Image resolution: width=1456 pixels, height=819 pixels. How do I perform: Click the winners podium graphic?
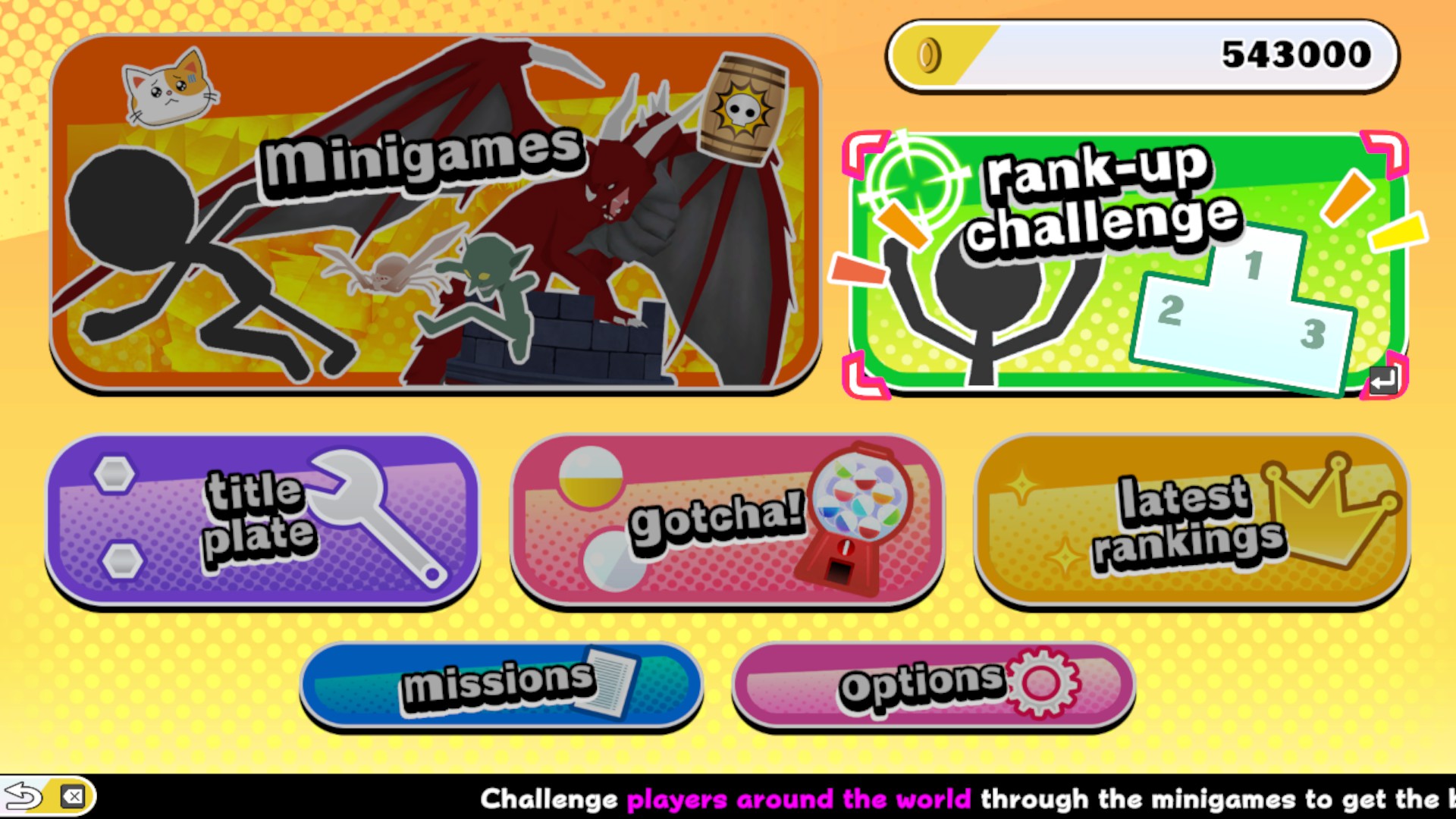tap(1244, 309)
